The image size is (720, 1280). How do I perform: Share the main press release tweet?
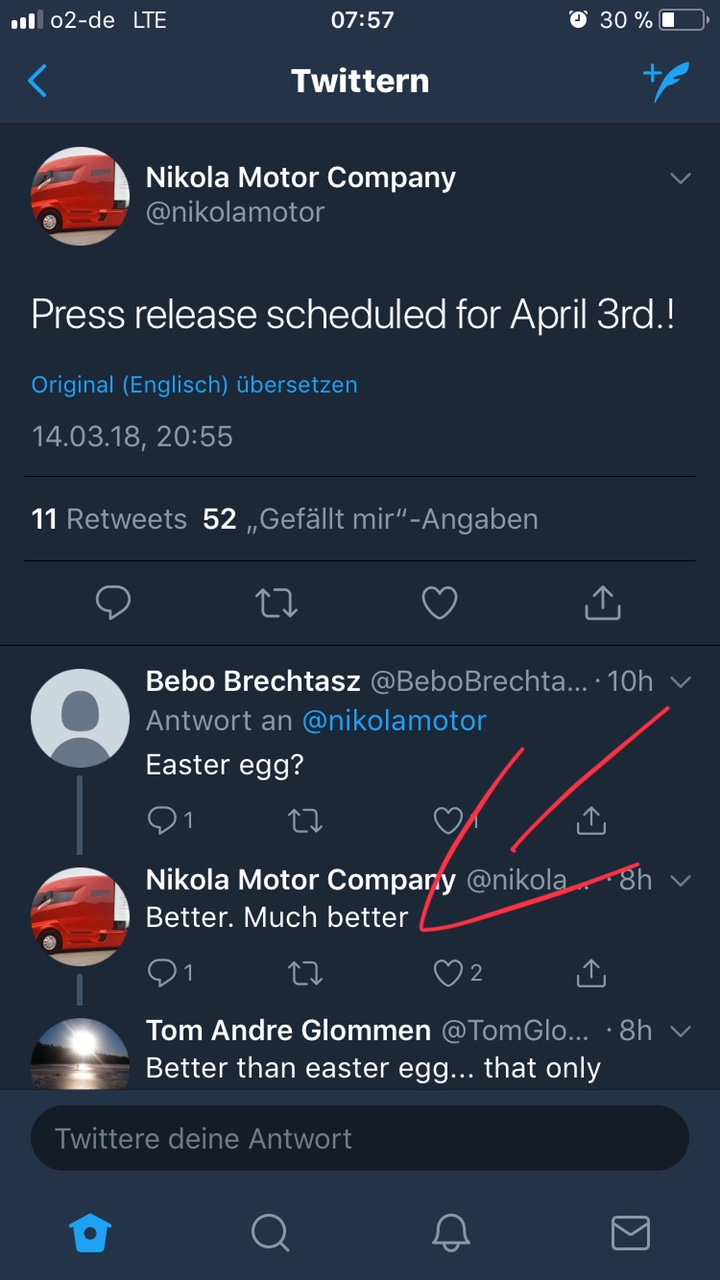click(x=602, y=602)
